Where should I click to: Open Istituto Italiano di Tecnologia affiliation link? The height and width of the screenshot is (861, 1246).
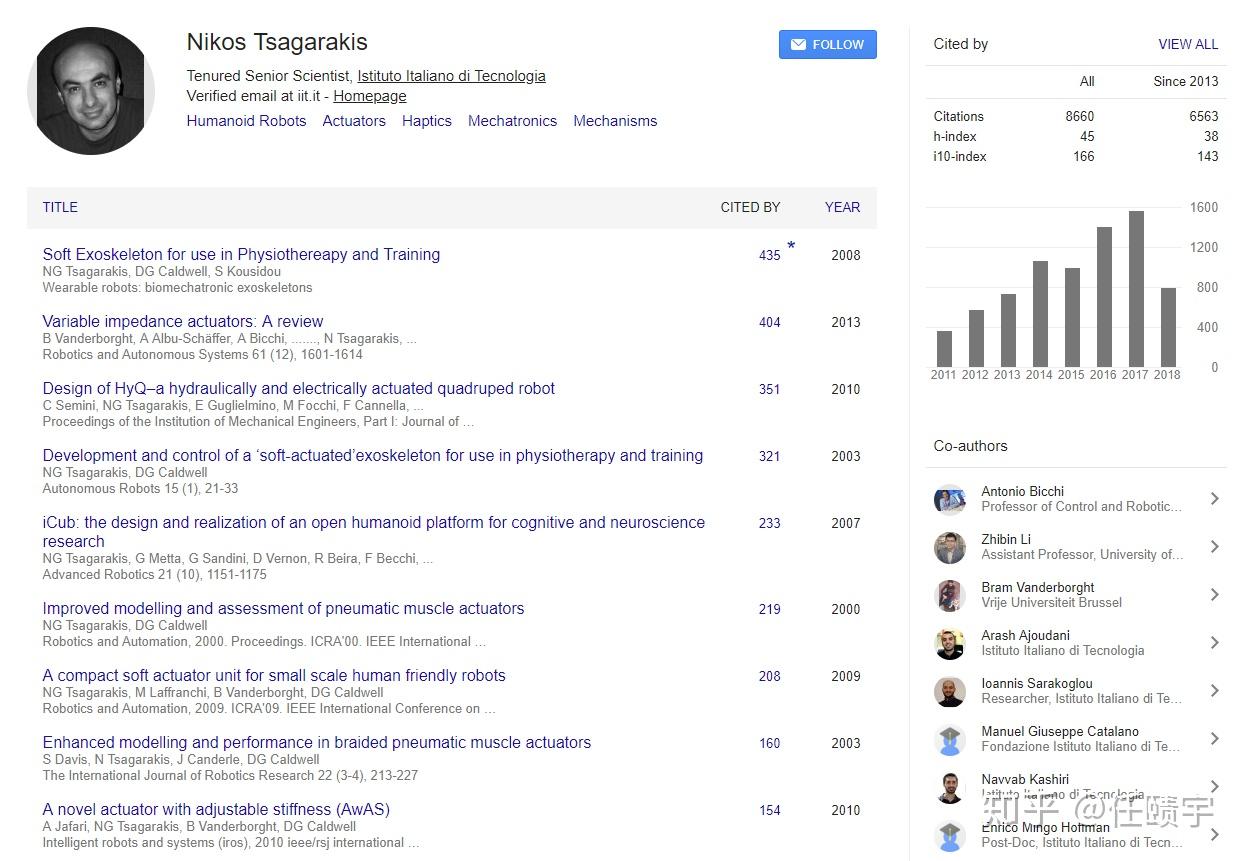tap(451, 76)
